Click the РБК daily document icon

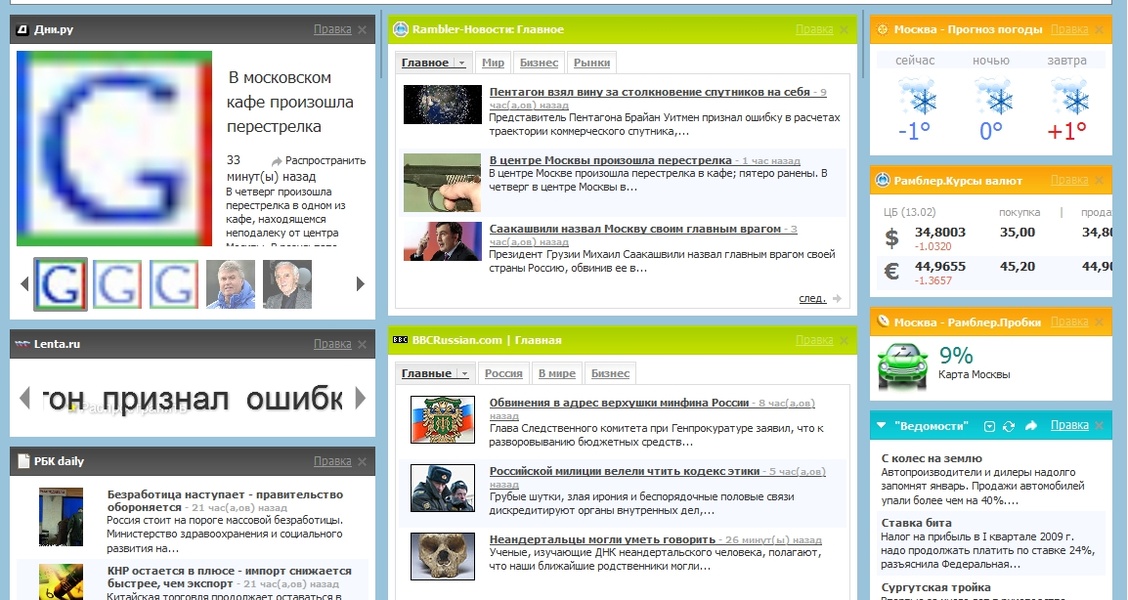23,461
